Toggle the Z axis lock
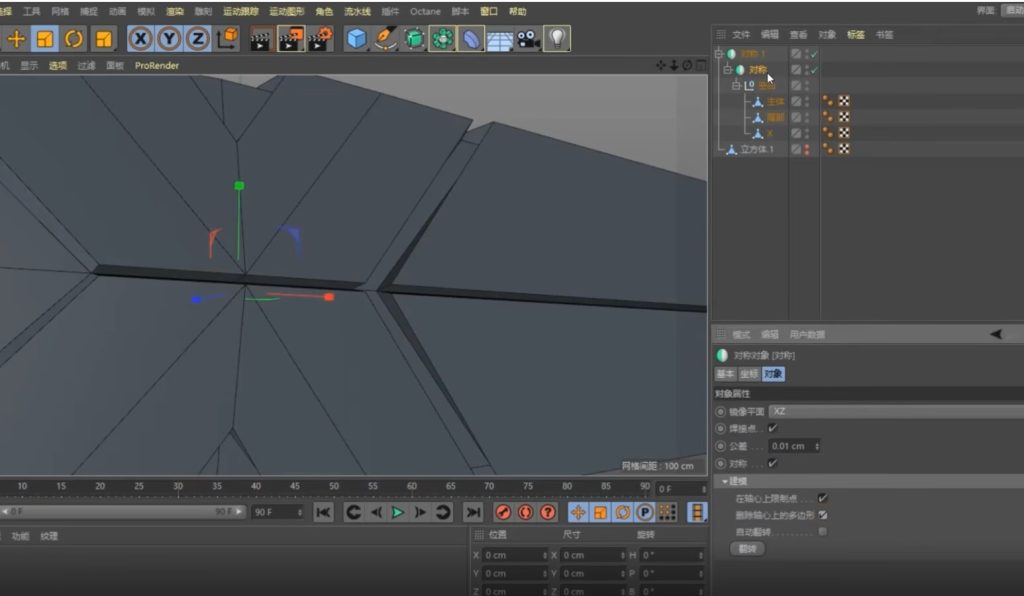The image size is (1024, 596). click(197, 39)
